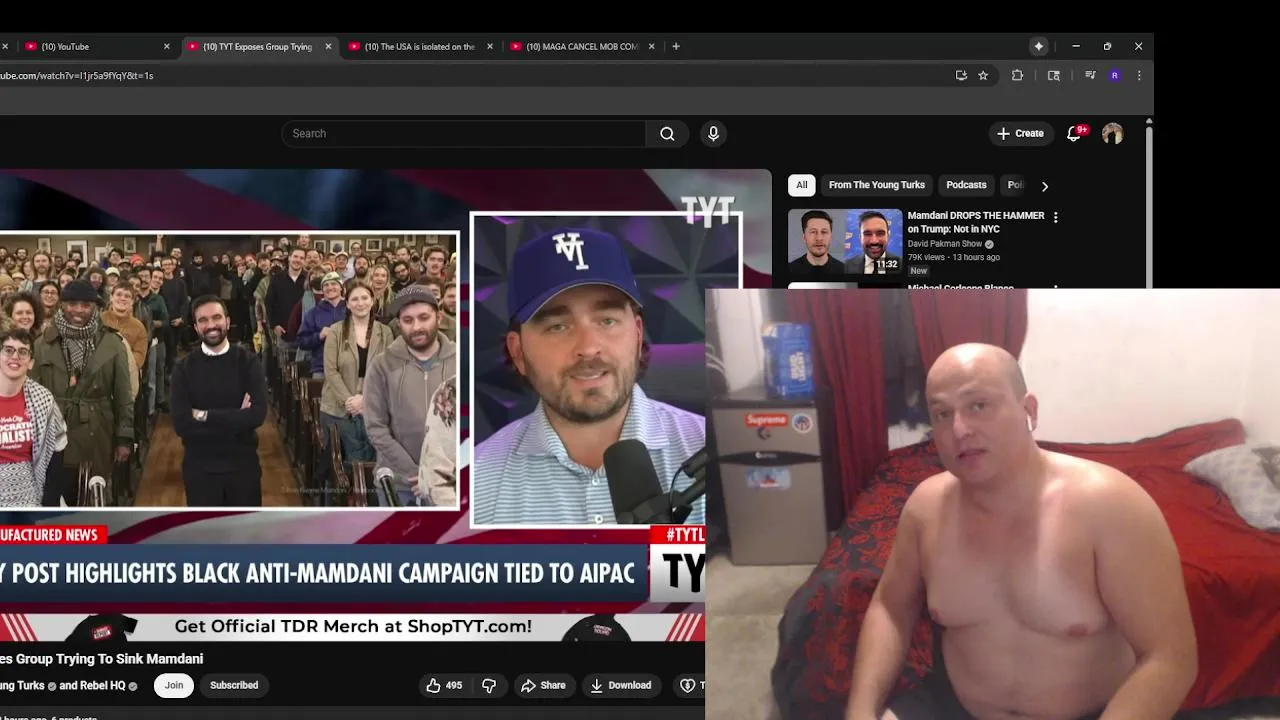Click the Subscribed button

234,685
